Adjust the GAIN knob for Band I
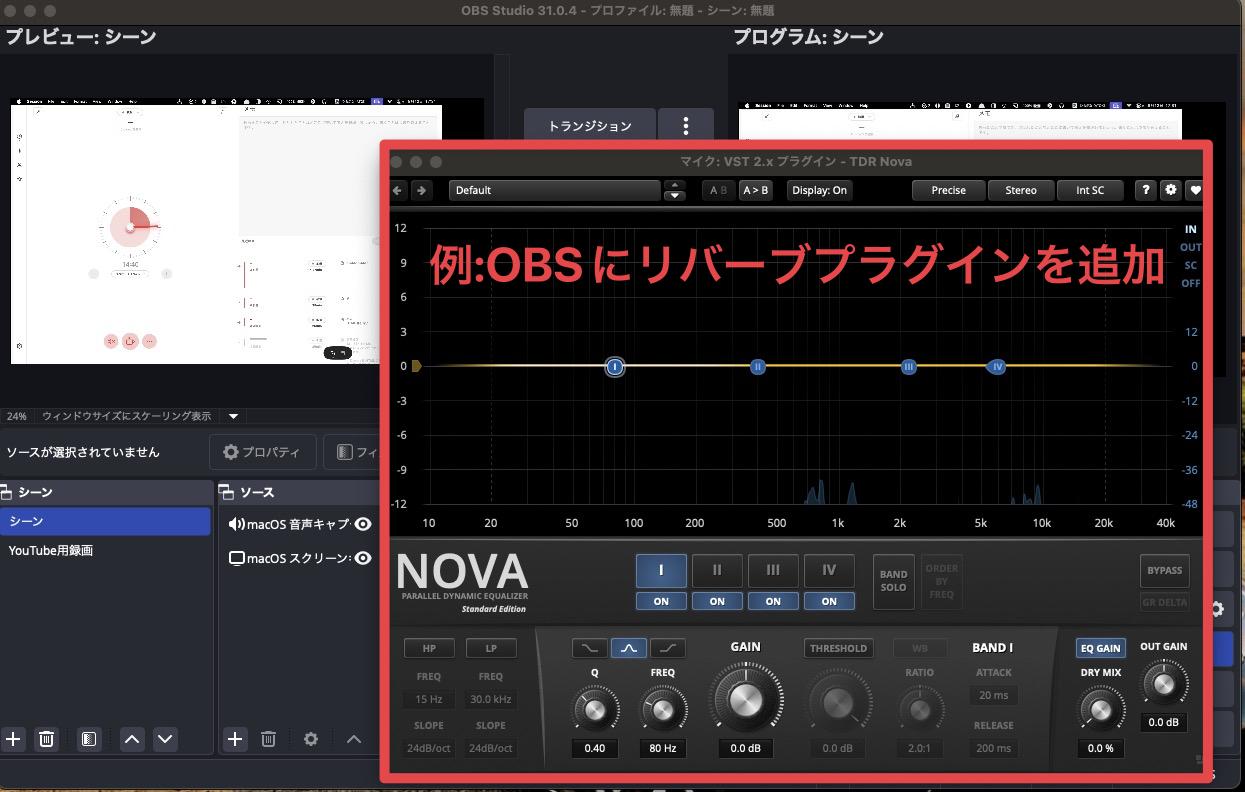This screenshot has width=1245, height=792. pyautogui.click(x=746, y=701)
